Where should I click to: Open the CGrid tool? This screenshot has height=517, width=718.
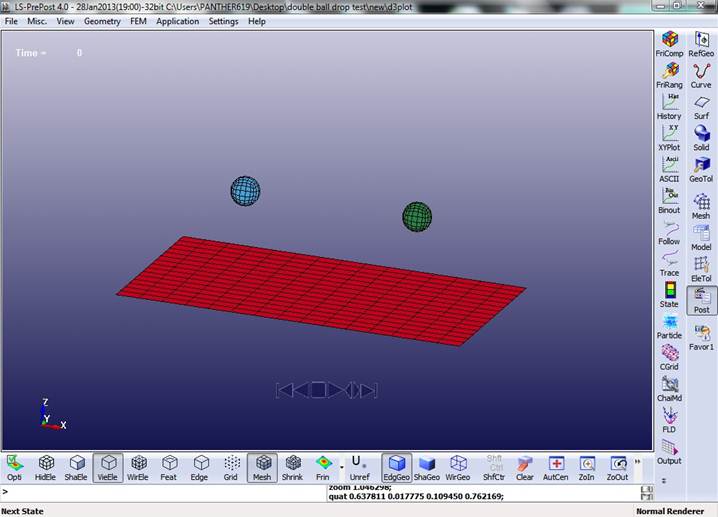[x=669, y=358]
